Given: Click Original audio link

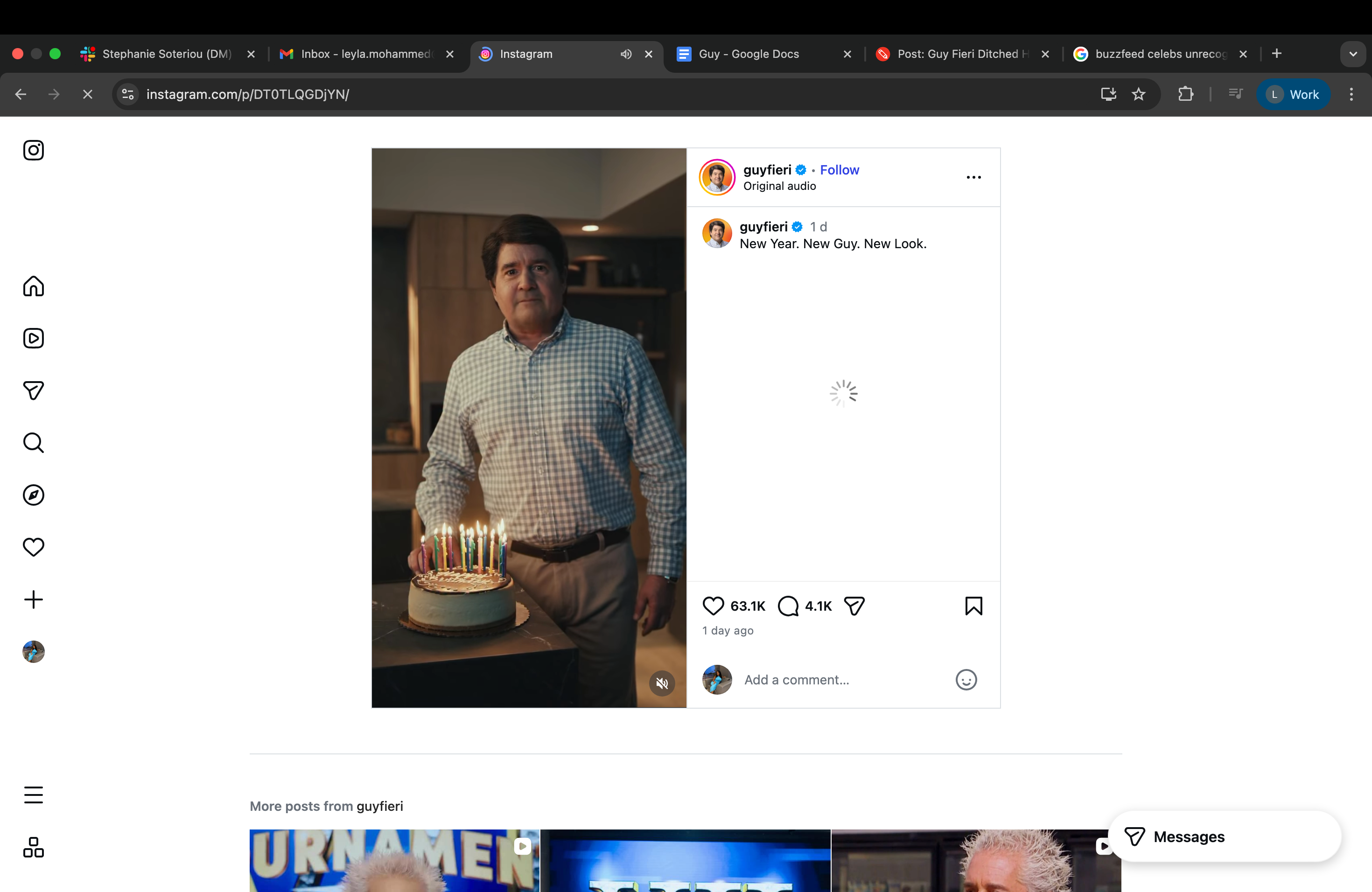Looking at the screenshot, I should click(x=779, y=186).
